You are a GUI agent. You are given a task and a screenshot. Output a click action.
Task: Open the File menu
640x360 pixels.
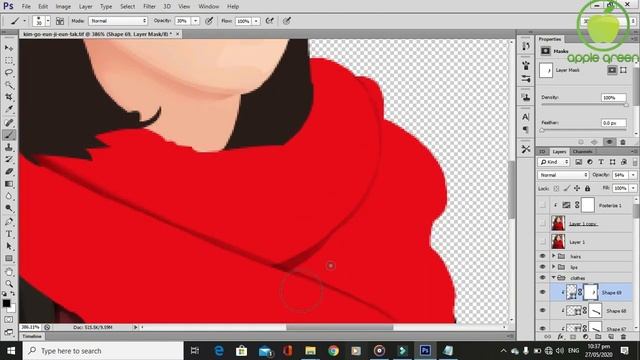[26, 7]
